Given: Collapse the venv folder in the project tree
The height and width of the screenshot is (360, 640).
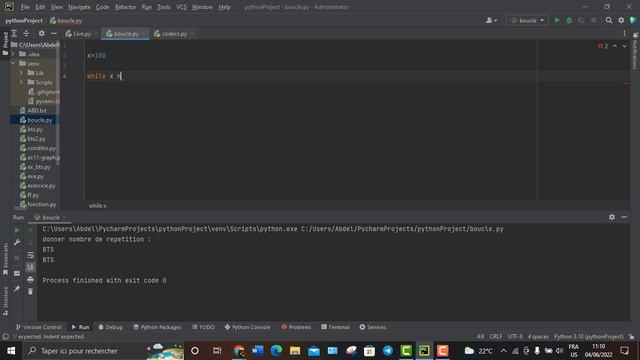Looking at the screenshot, I should (x=13, y=64).
